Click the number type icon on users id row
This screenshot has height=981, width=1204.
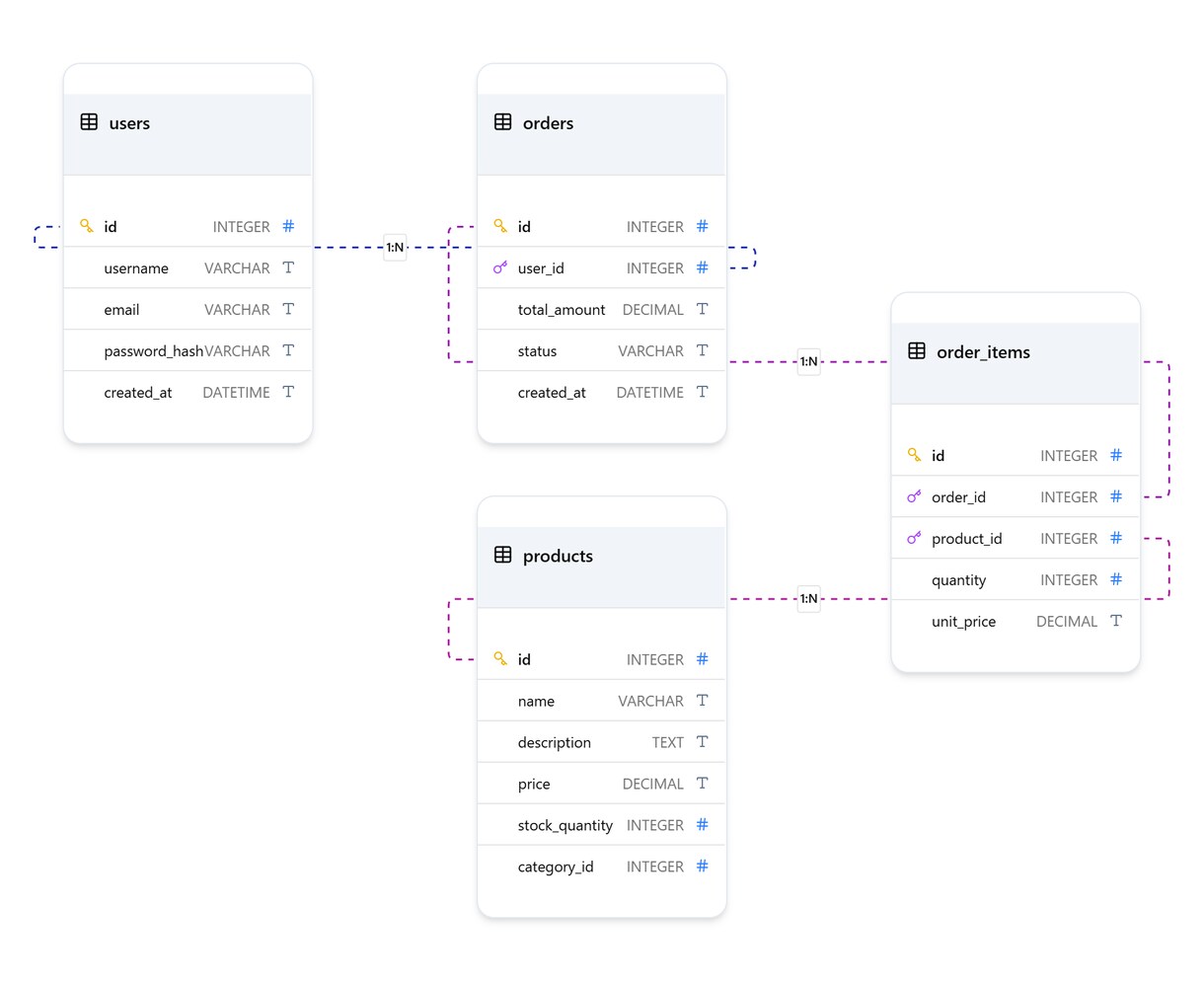pos(288,226)
